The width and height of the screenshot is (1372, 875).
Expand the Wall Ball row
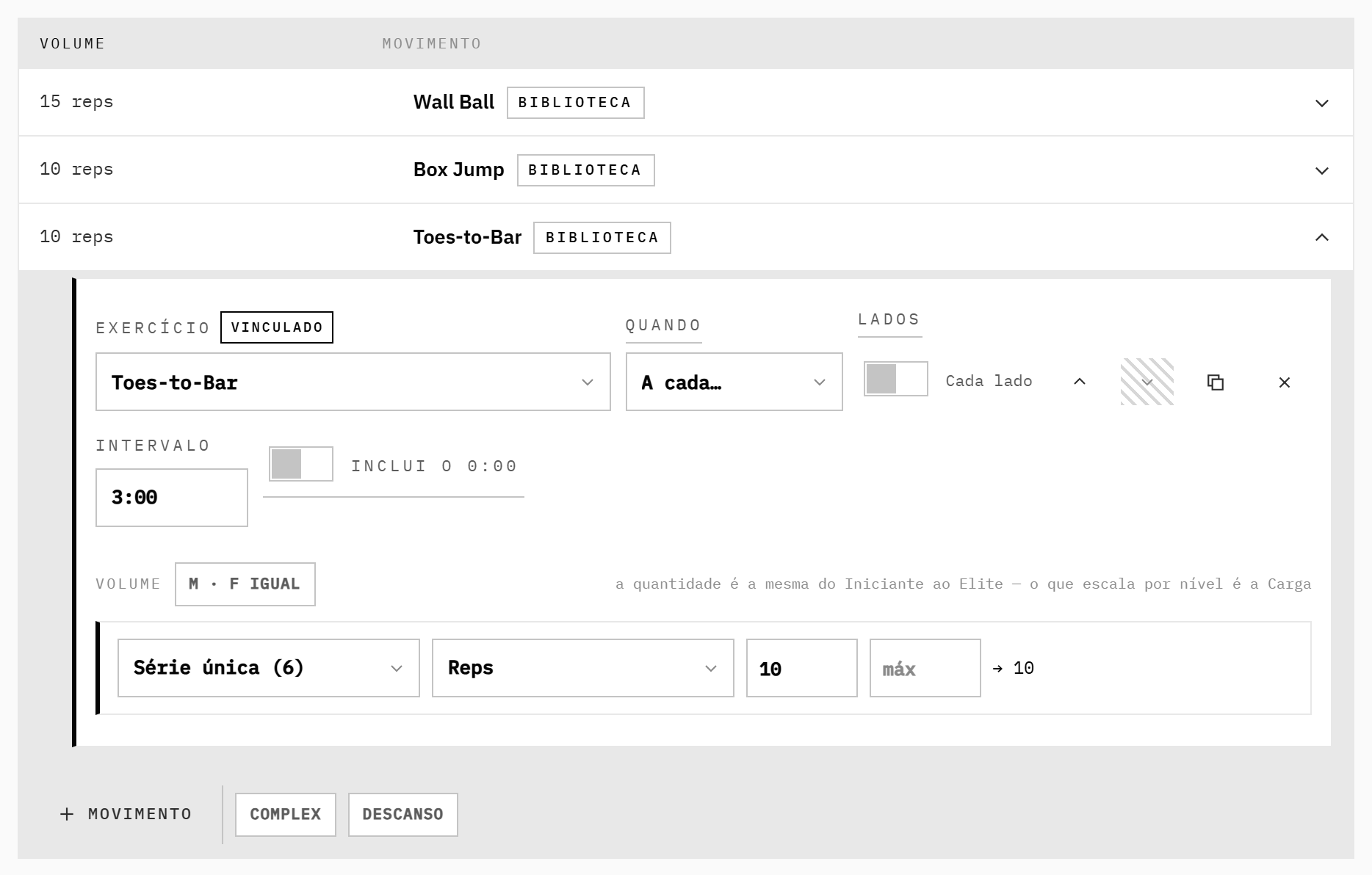(1322, 103)
